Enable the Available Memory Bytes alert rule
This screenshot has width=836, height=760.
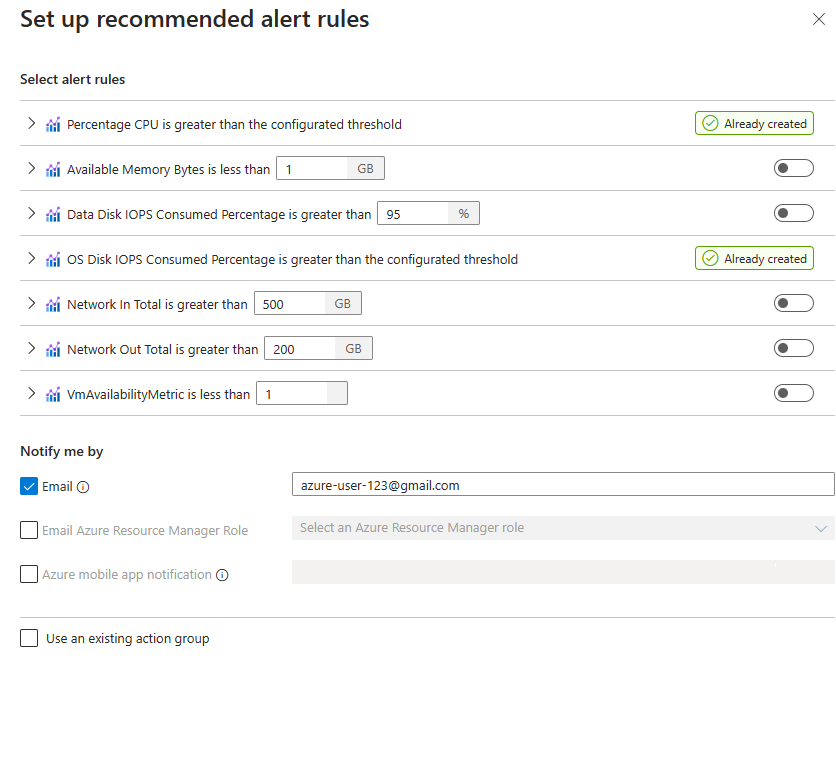point(793,169)
